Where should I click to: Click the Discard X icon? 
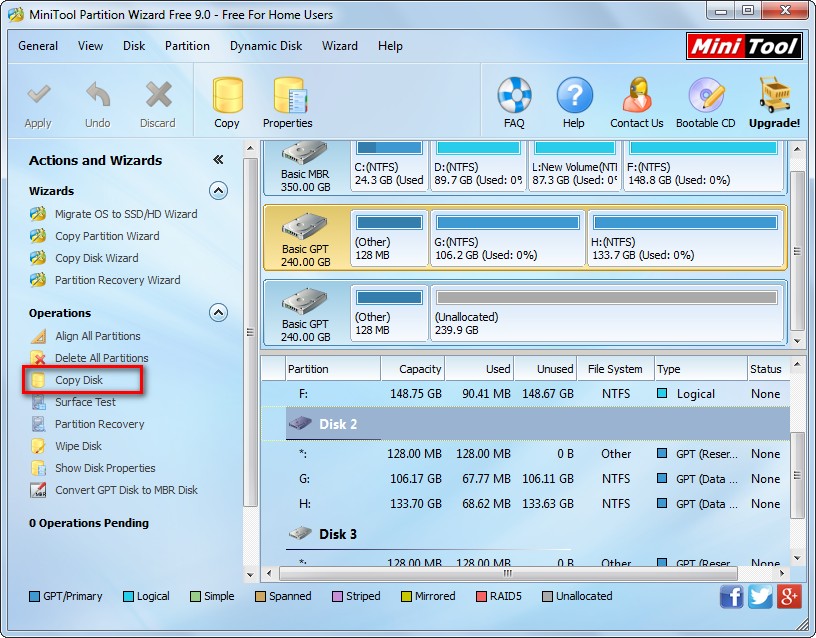pos(158,95)
